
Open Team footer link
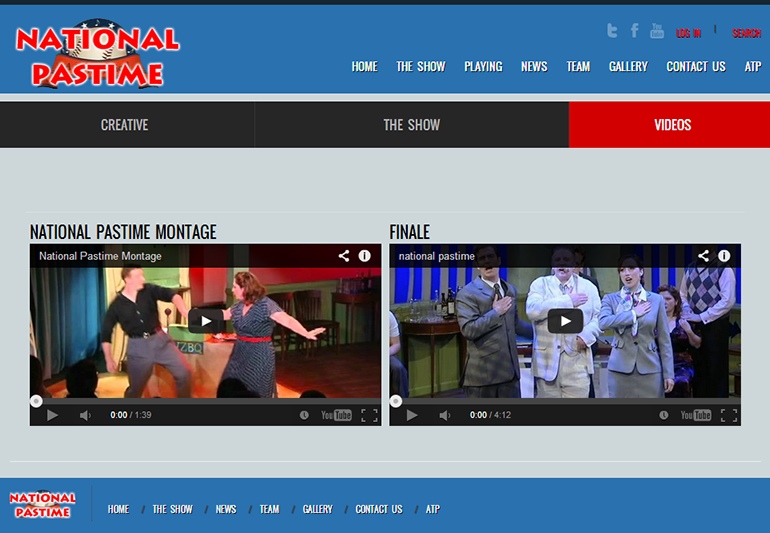[270, 509]
